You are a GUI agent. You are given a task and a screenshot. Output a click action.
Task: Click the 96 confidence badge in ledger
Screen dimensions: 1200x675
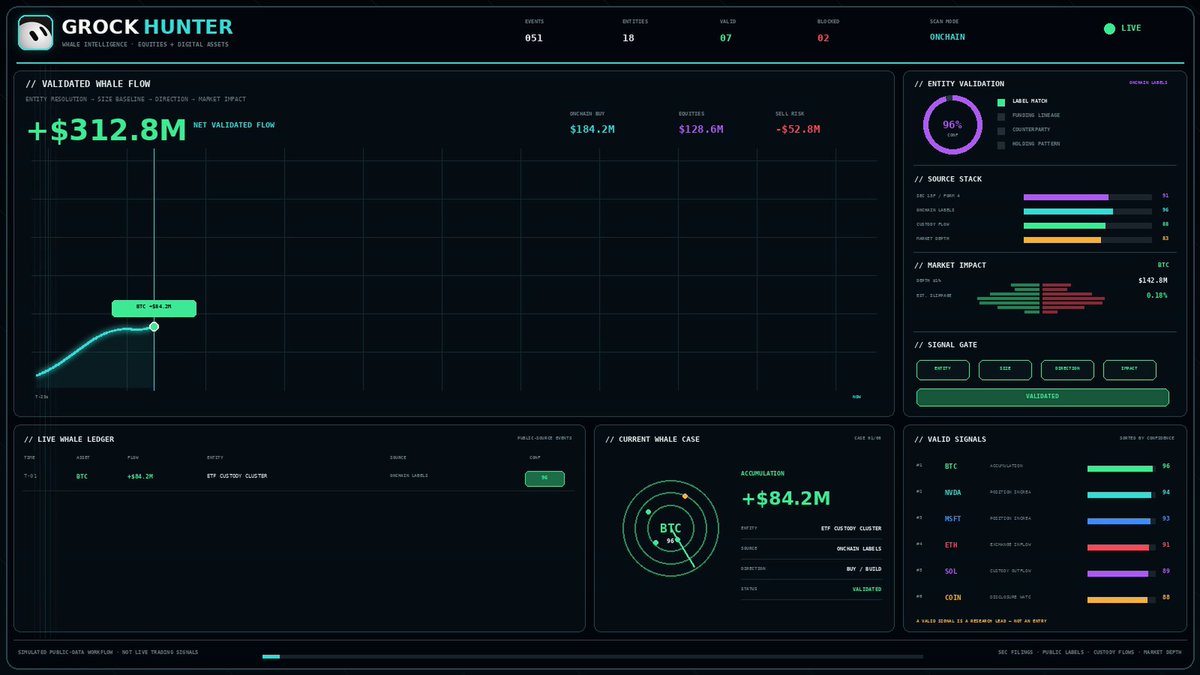coord(545,478)
